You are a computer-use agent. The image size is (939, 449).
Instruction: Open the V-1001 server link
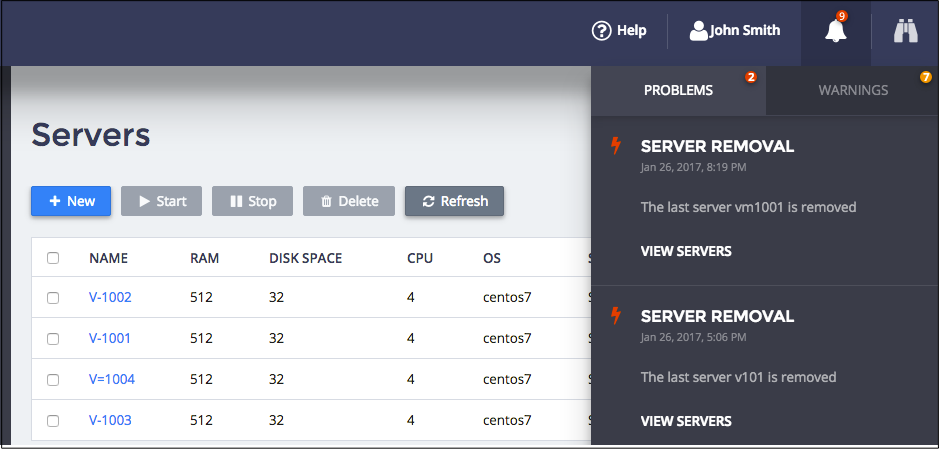pos(110,338)
